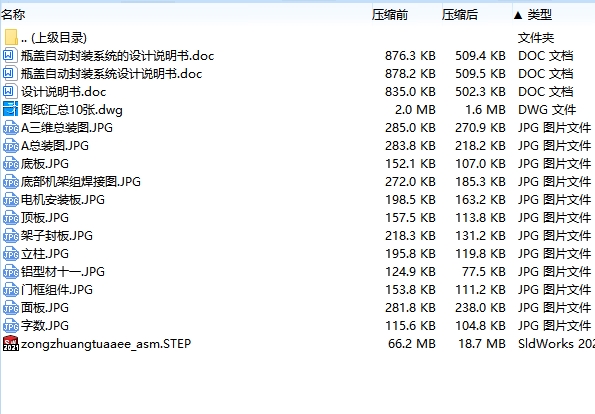Select the JPG icon for 面板.JPG
Viewport: 595px width, 414px height.
click(x=10, y=308)
